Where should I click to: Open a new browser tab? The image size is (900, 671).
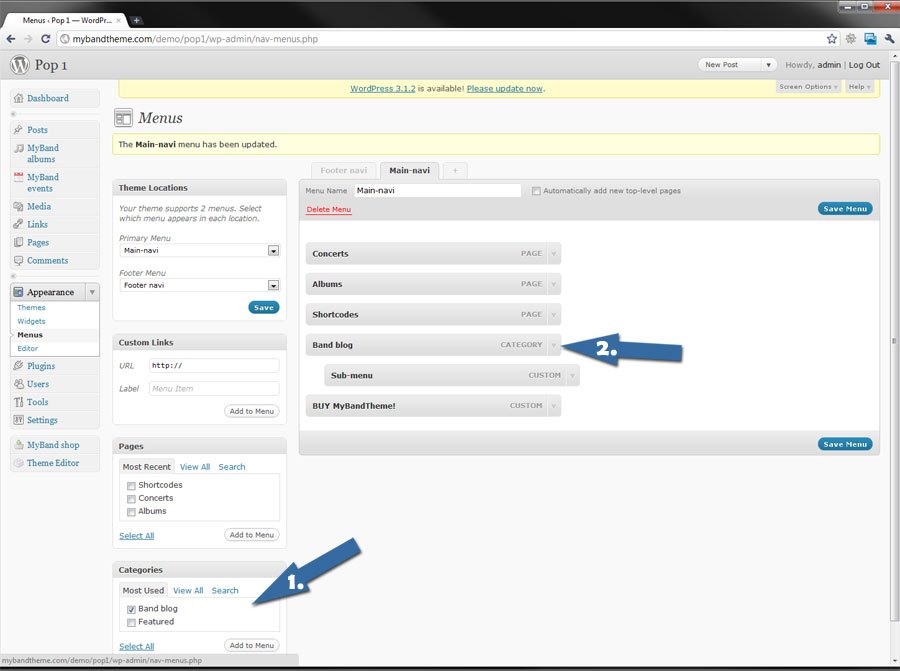137,20
